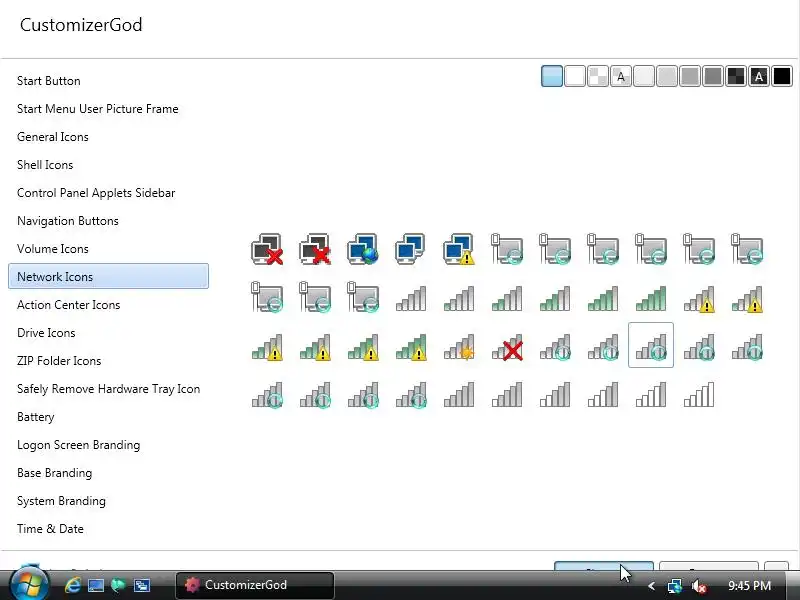Launch Internet Explorer from quick launch

pyautogui.click(x=72, y=585)
